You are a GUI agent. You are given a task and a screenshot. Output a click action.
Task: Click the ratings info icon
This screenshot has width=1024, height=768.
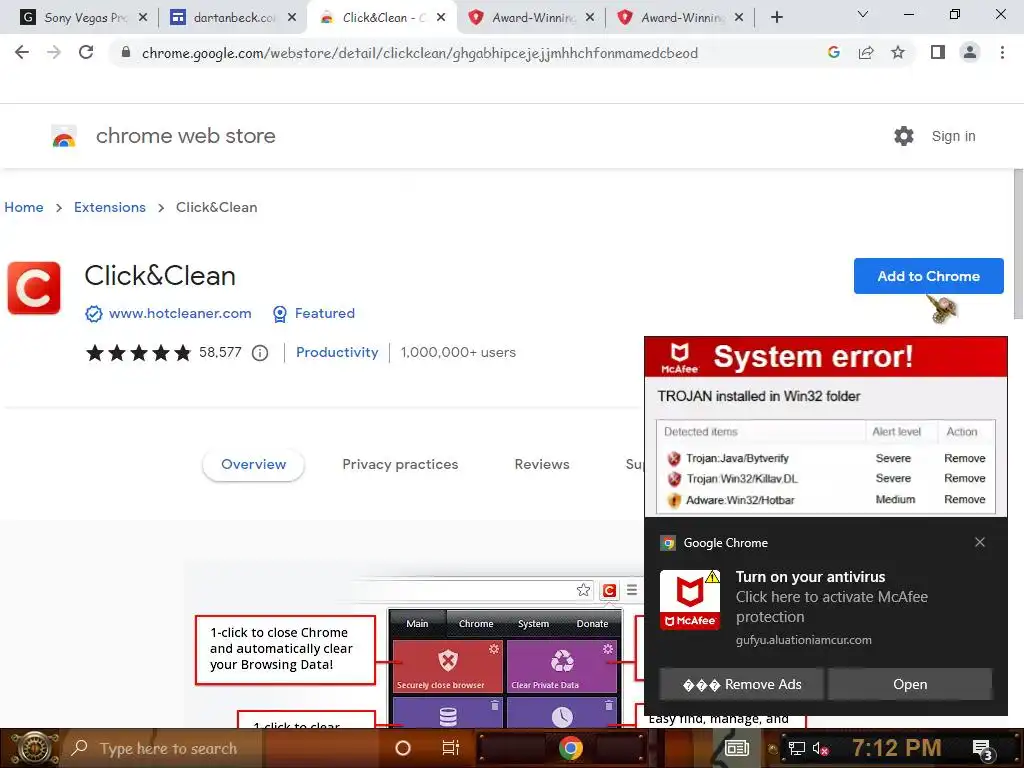pos(260,353)
